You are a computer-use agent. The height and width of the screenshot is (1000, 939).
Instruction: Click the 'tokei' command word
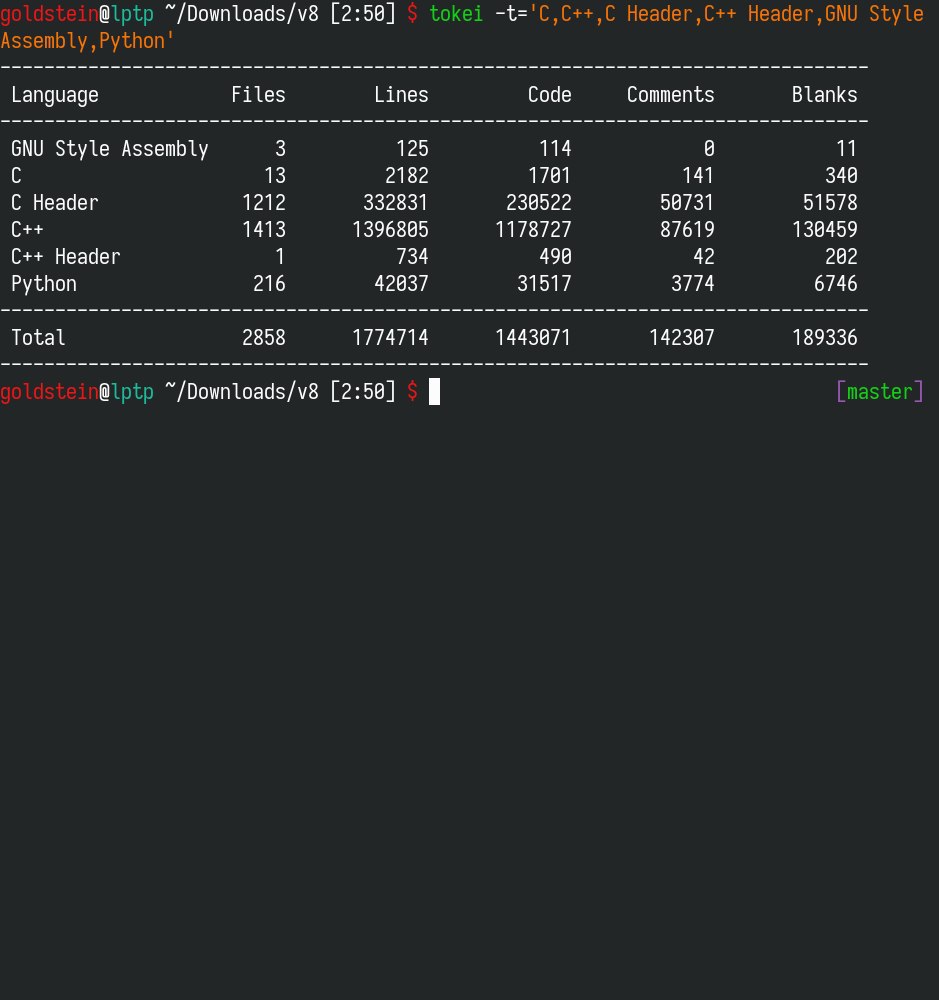[456, 13]
